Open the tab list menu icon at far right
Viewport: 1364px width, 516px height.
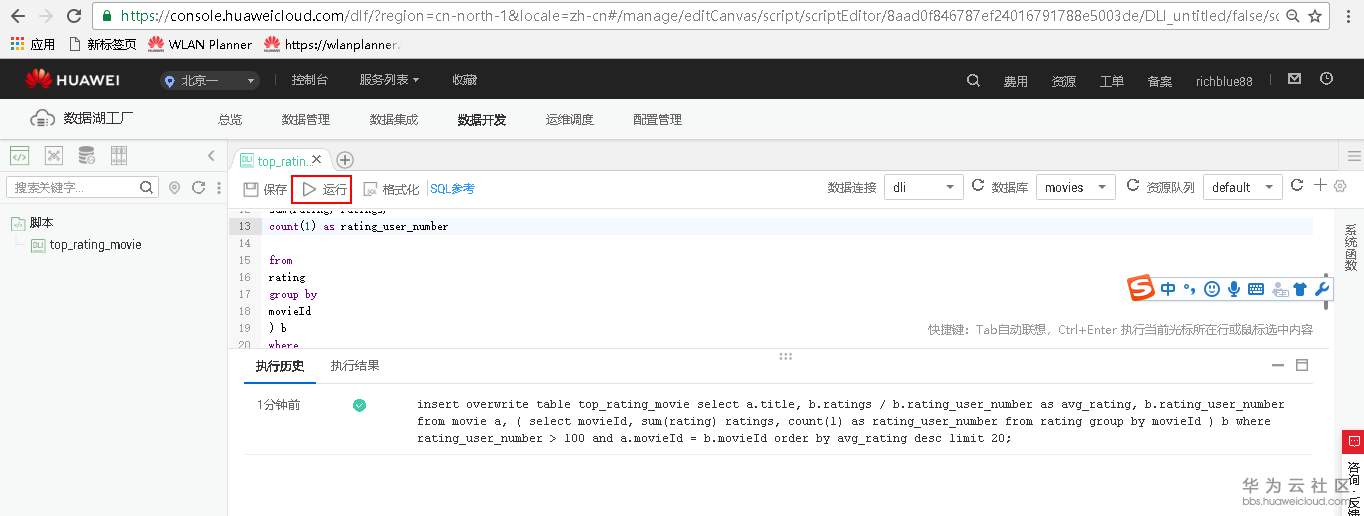coord(1354,156)
